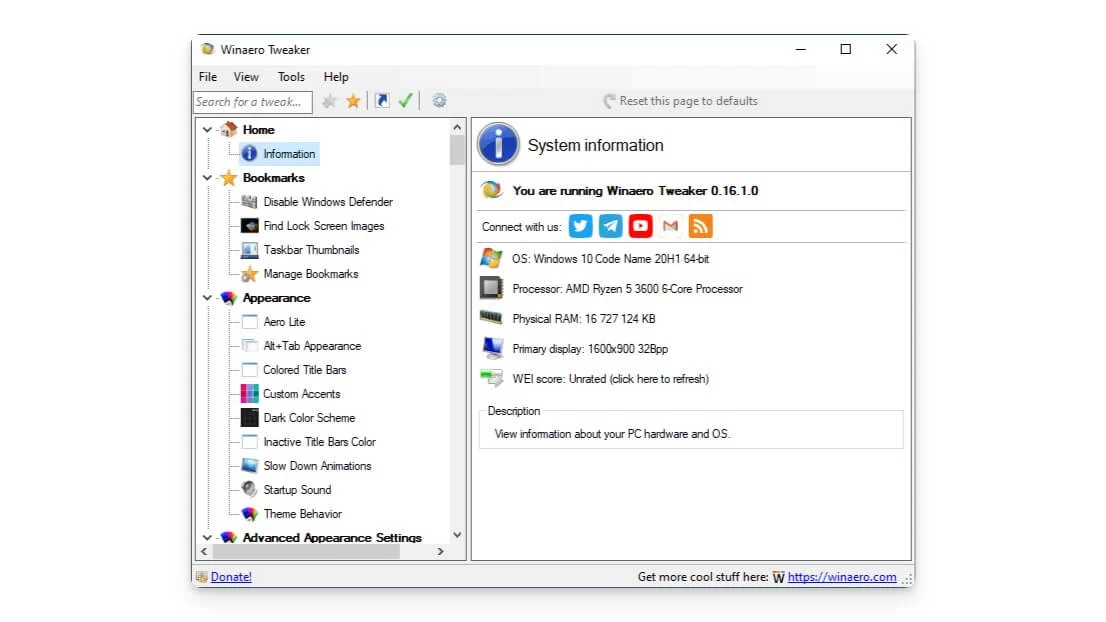Collapse the Home category

208,129
